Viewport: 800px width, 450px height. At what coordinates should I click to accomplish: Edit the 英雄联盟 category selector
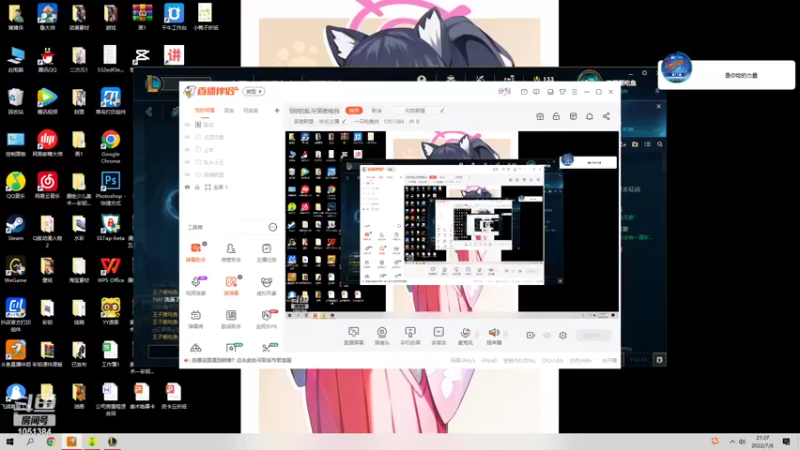(319, 121)
